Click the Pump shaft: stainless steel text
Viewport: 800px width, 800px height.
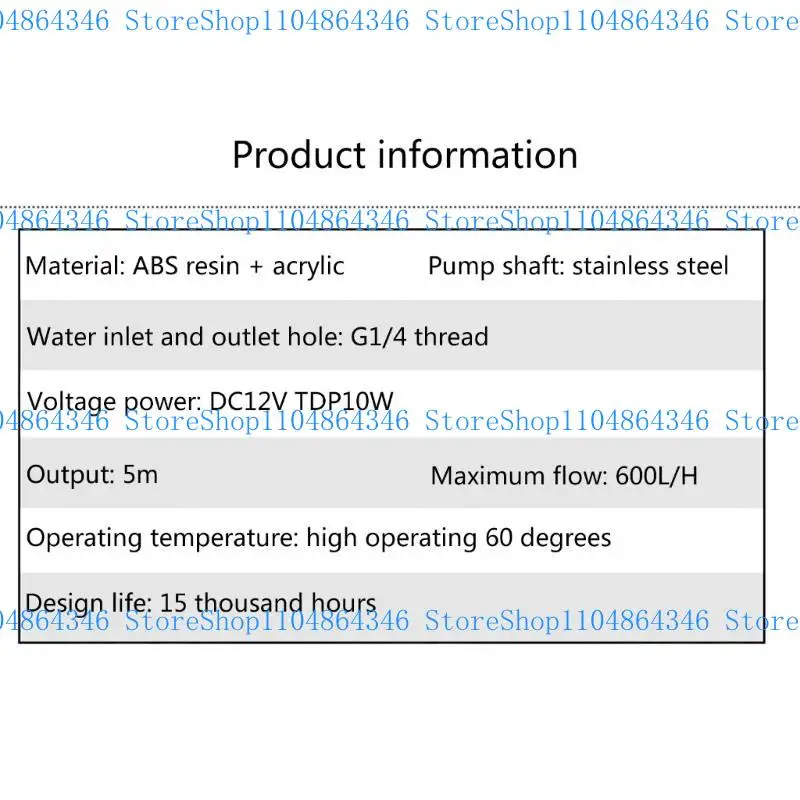pos(578,266)
